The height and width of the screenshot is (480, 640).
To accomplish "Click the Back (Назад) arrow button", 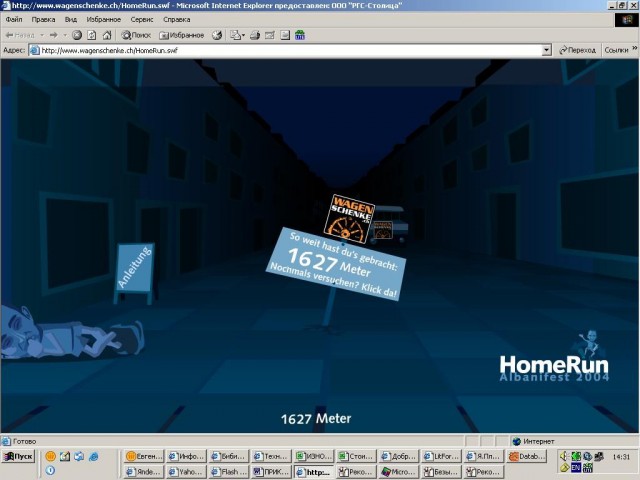I will click(20, 35).
